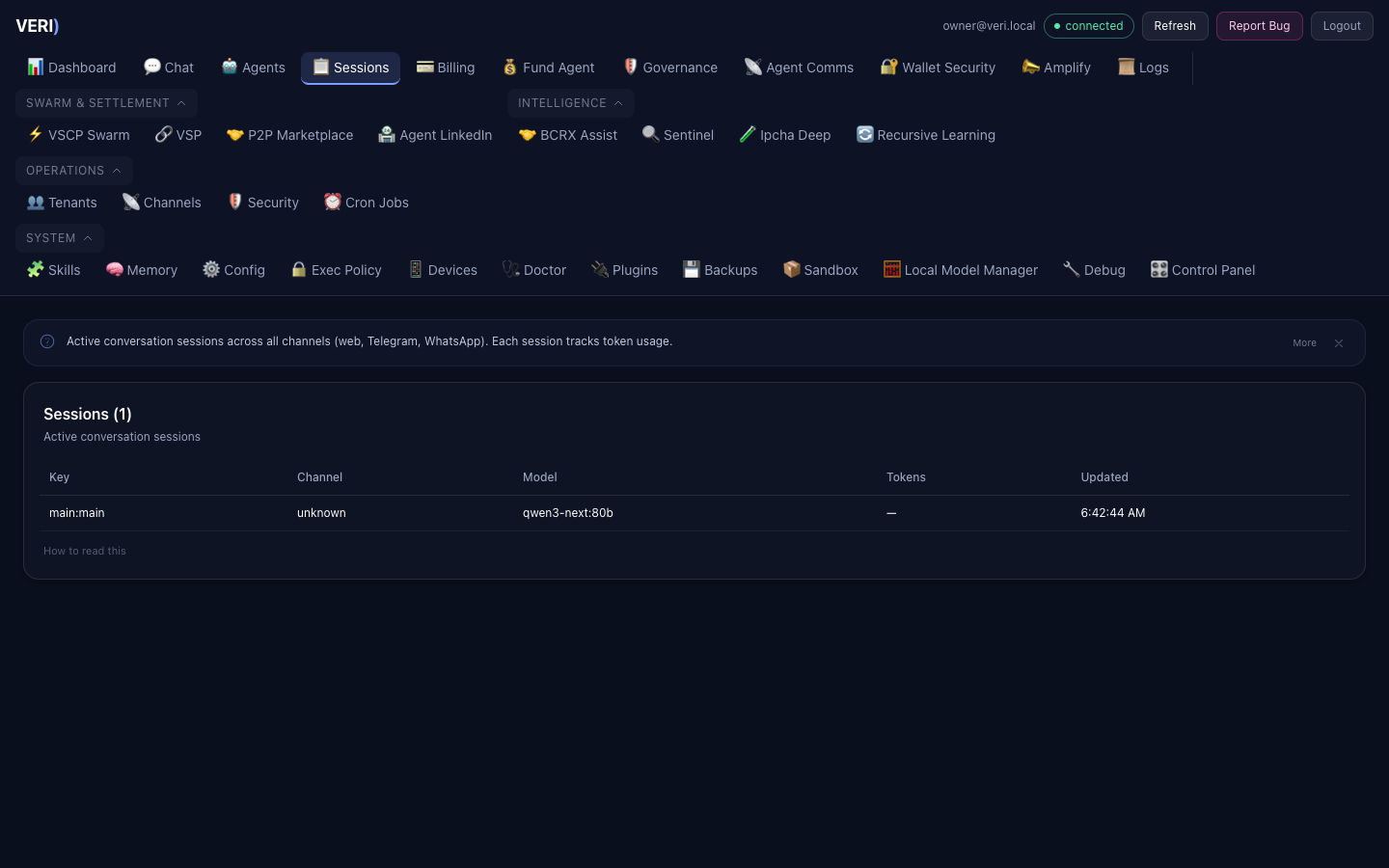The height and width of the screenshot is (868, 1389).
Task: Dismiss the sessions info banner
Action: pos(1339,343)
